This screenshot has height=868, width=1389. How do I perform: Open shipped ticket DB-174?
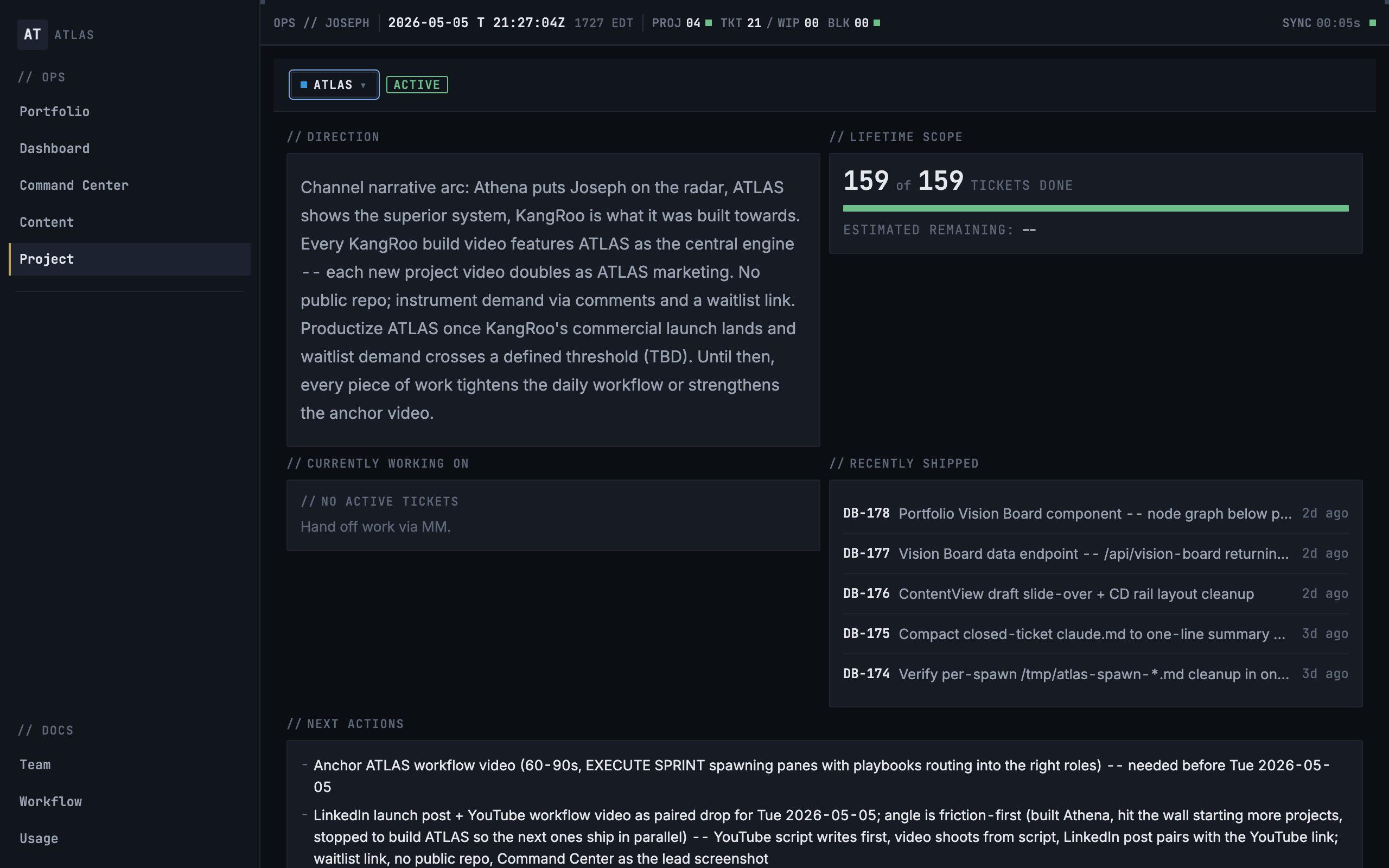tap(1095, 674)
